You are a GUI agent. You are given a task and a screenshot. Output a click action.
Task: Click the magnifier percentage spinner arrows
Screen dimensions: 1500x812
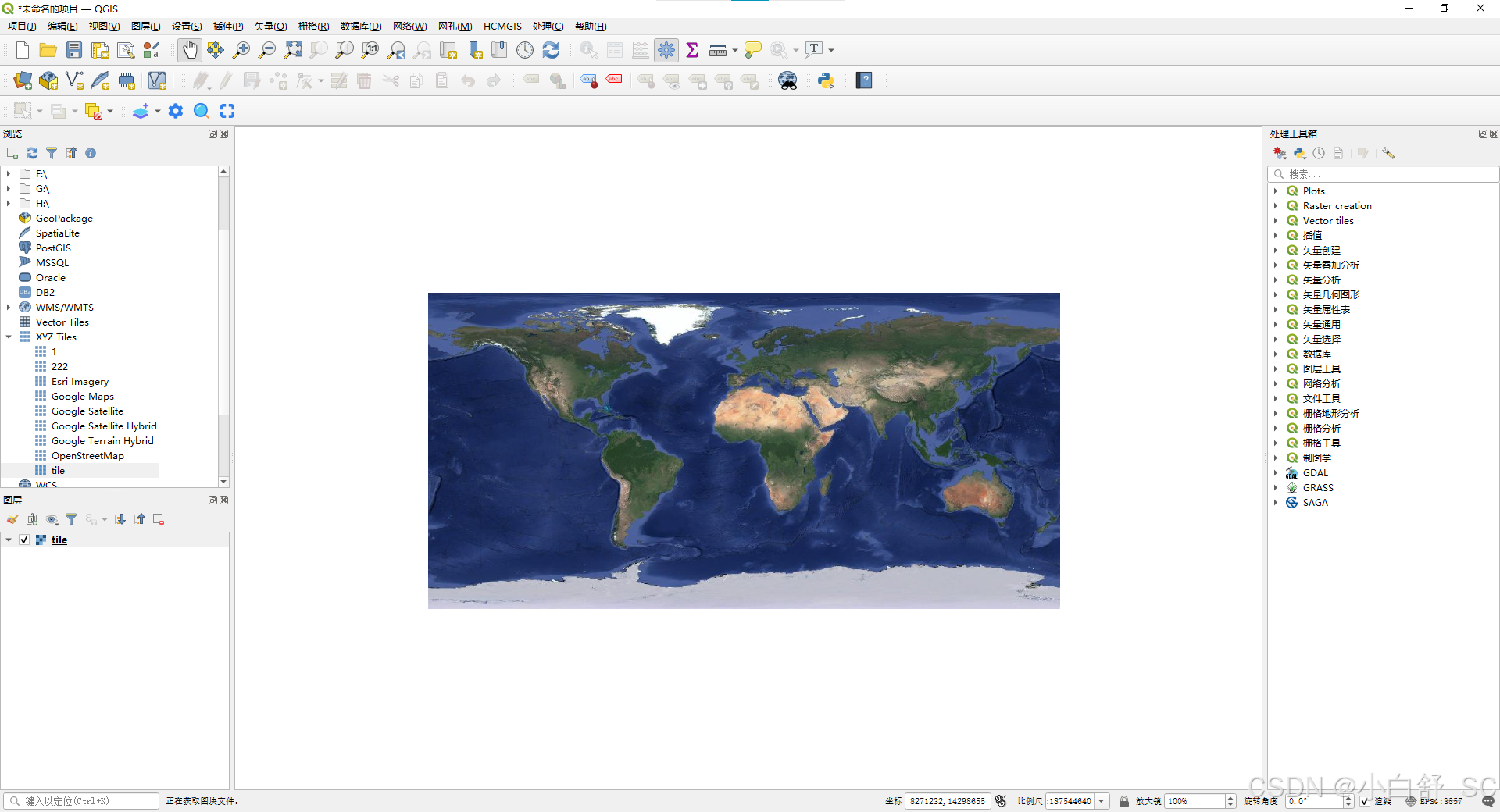point(1230,801)
